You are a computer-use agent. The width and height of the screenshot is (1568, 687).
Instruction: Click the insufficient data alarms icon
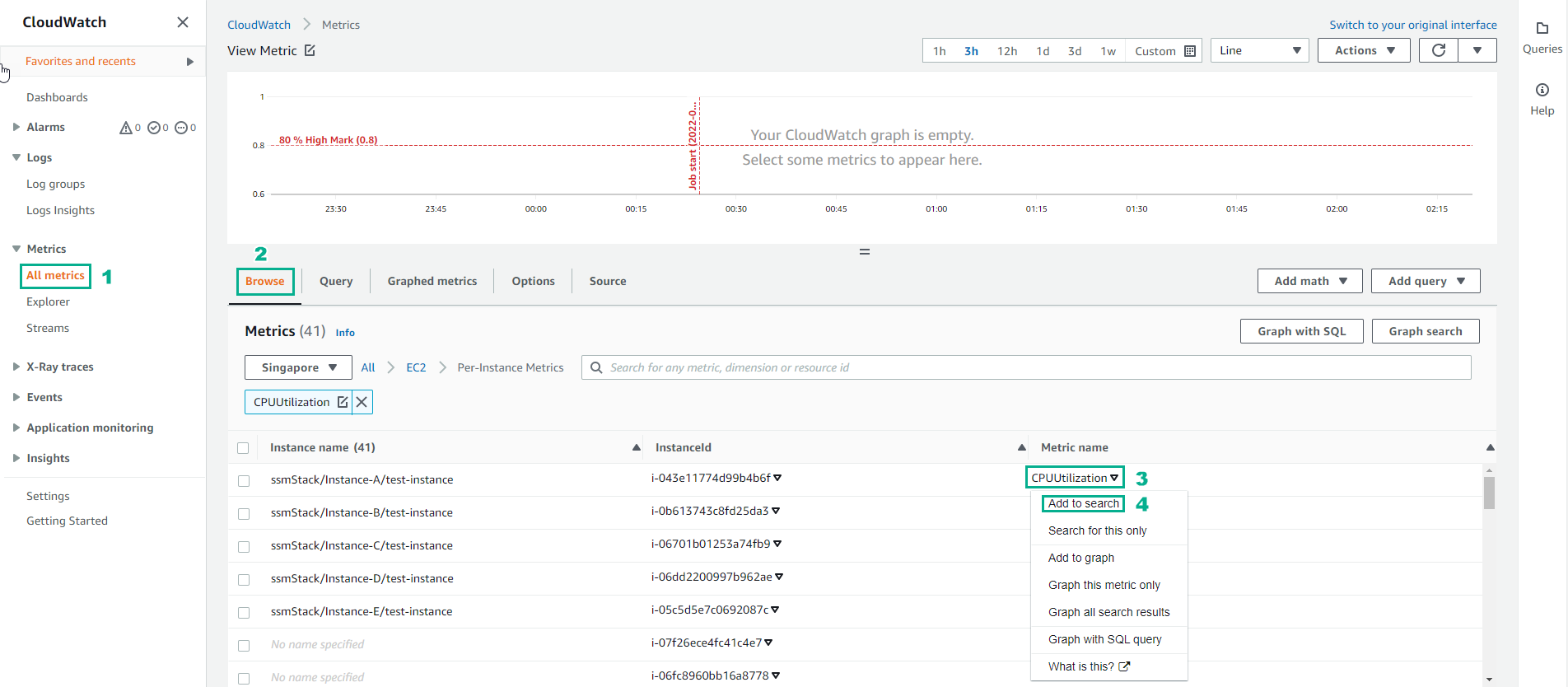coord(181,128)
